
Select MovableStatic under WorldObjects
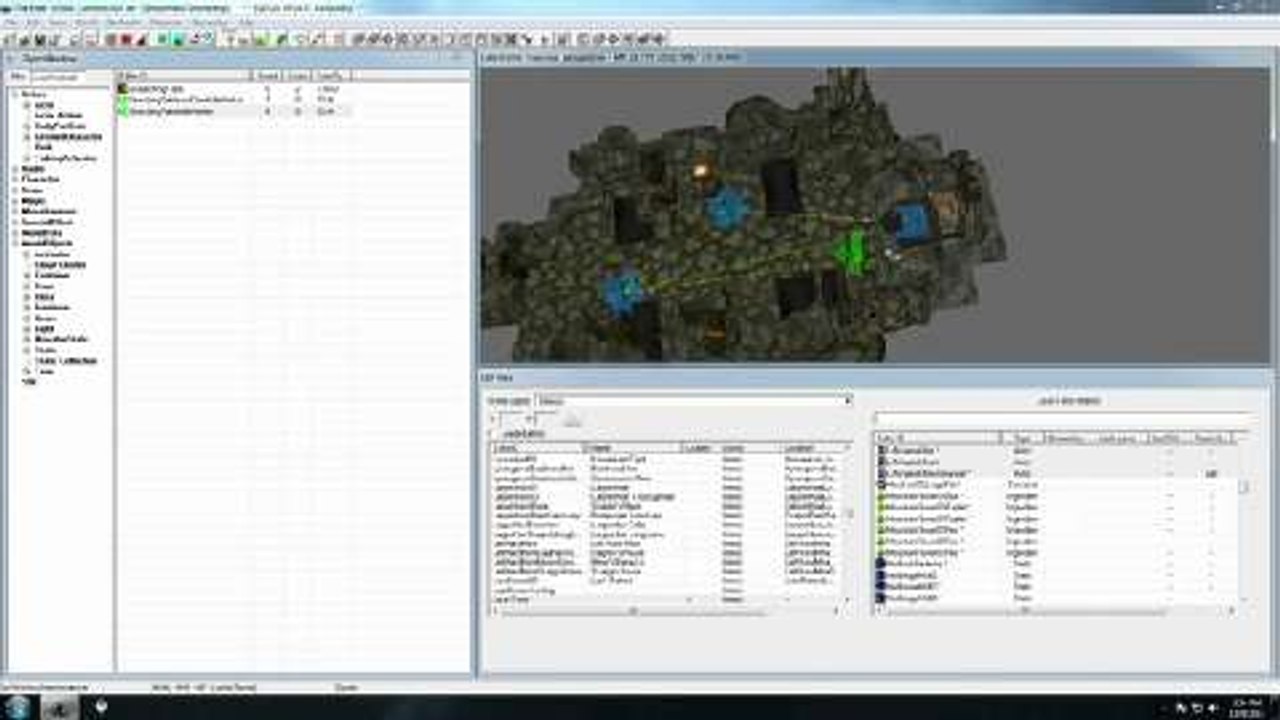62,339
